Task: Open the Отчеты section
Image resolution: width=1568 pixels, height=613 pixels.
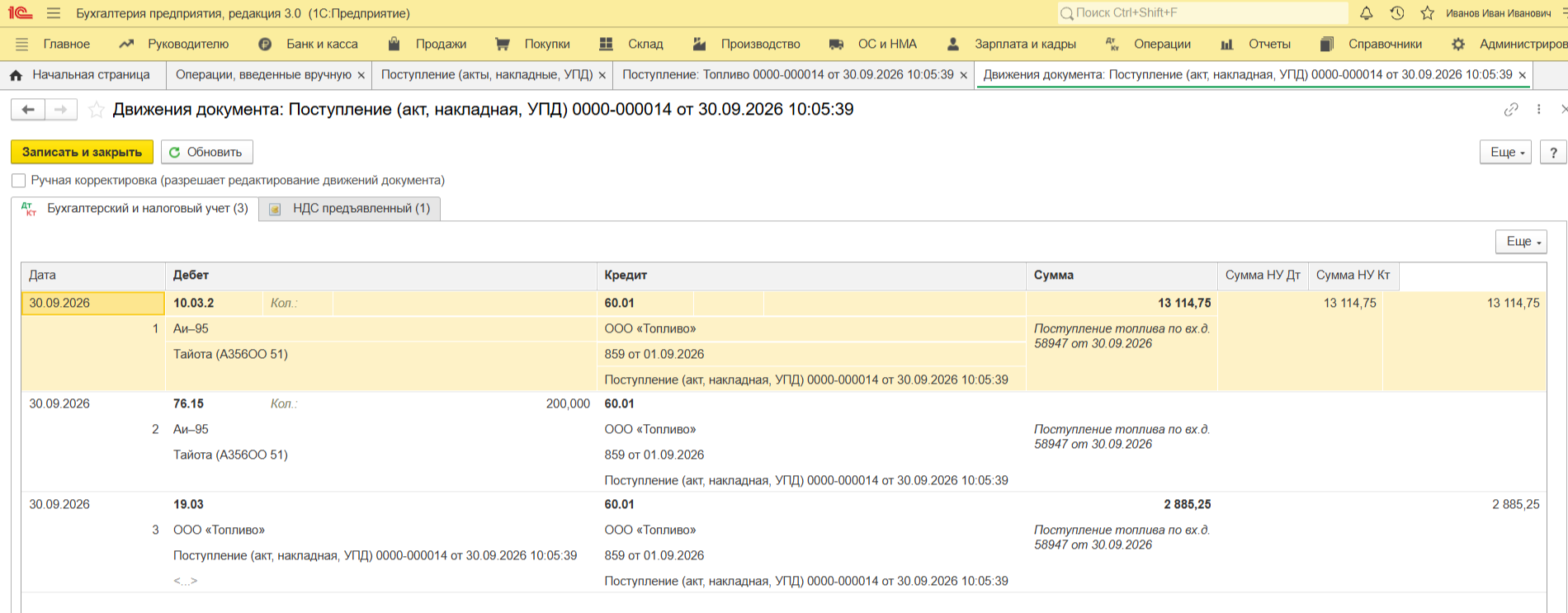Action: [x=1255, y=44]
